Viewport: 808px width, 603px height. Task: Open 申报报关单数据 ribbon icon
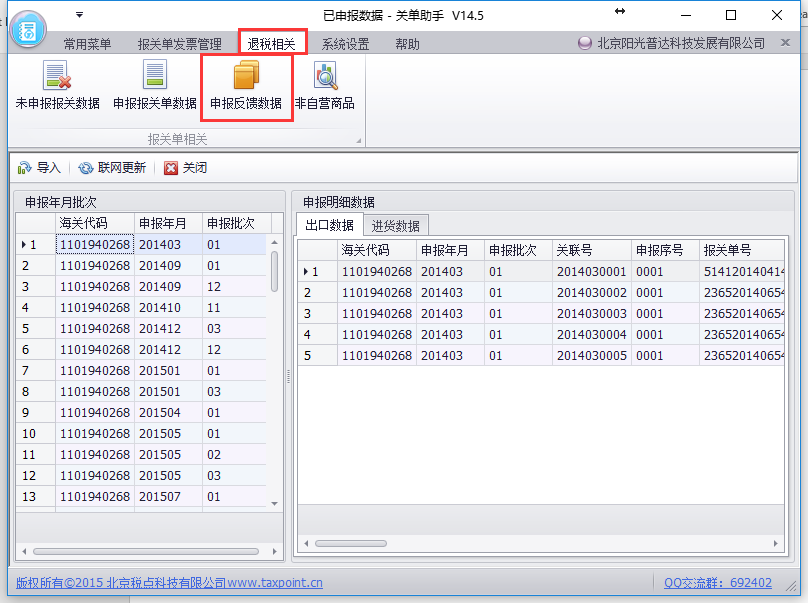coord(154,86)
